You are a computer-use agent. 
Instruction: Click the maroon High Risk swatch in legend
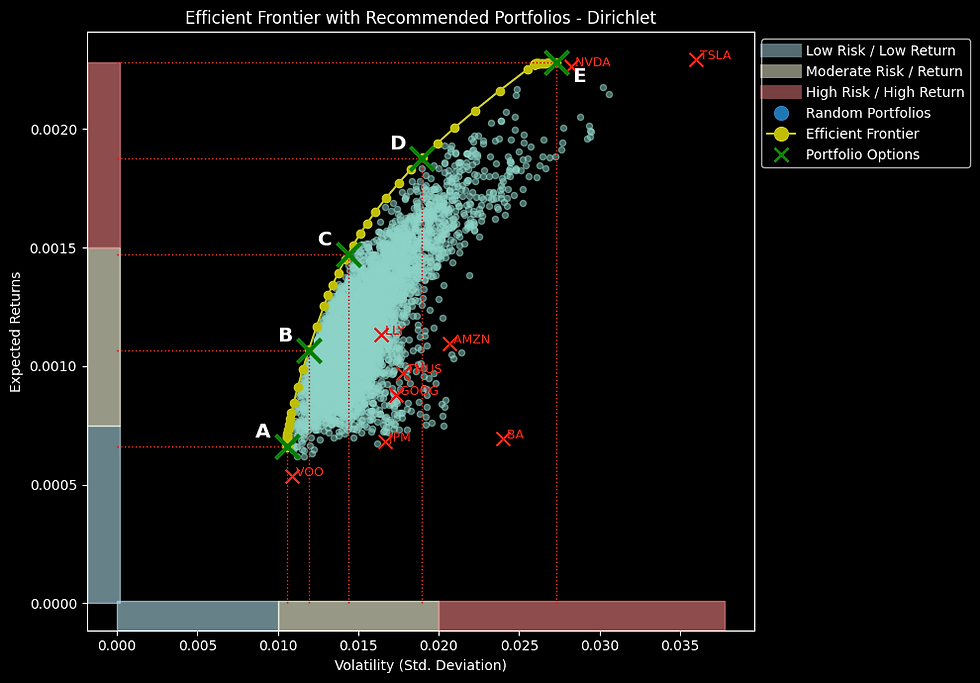[x=785, y=90]
